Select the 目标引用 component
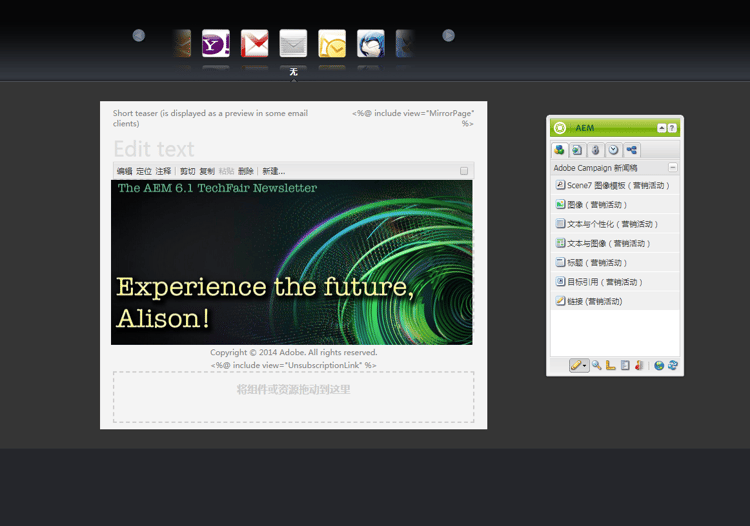Viewport: 750px width, 526px height. click(615, 282)
